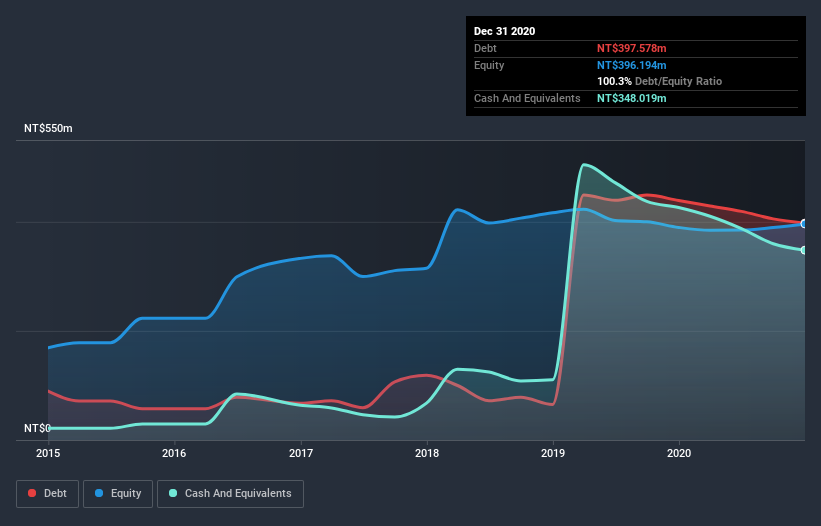
Task: Click the 2018 x-axis label
Action: click(427, 453)
